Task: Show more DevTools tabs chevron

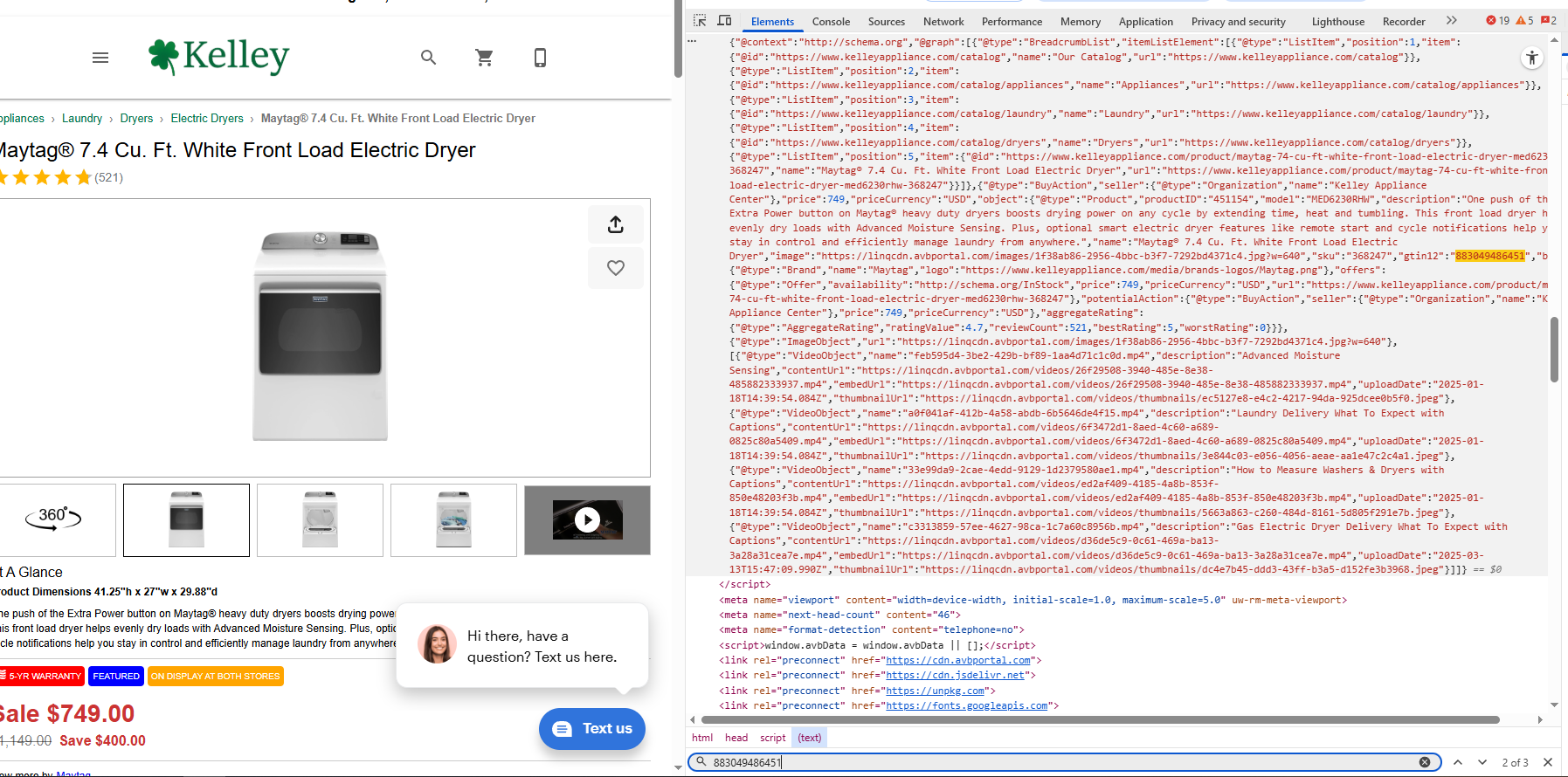Action: click(x=1452, y=21)
